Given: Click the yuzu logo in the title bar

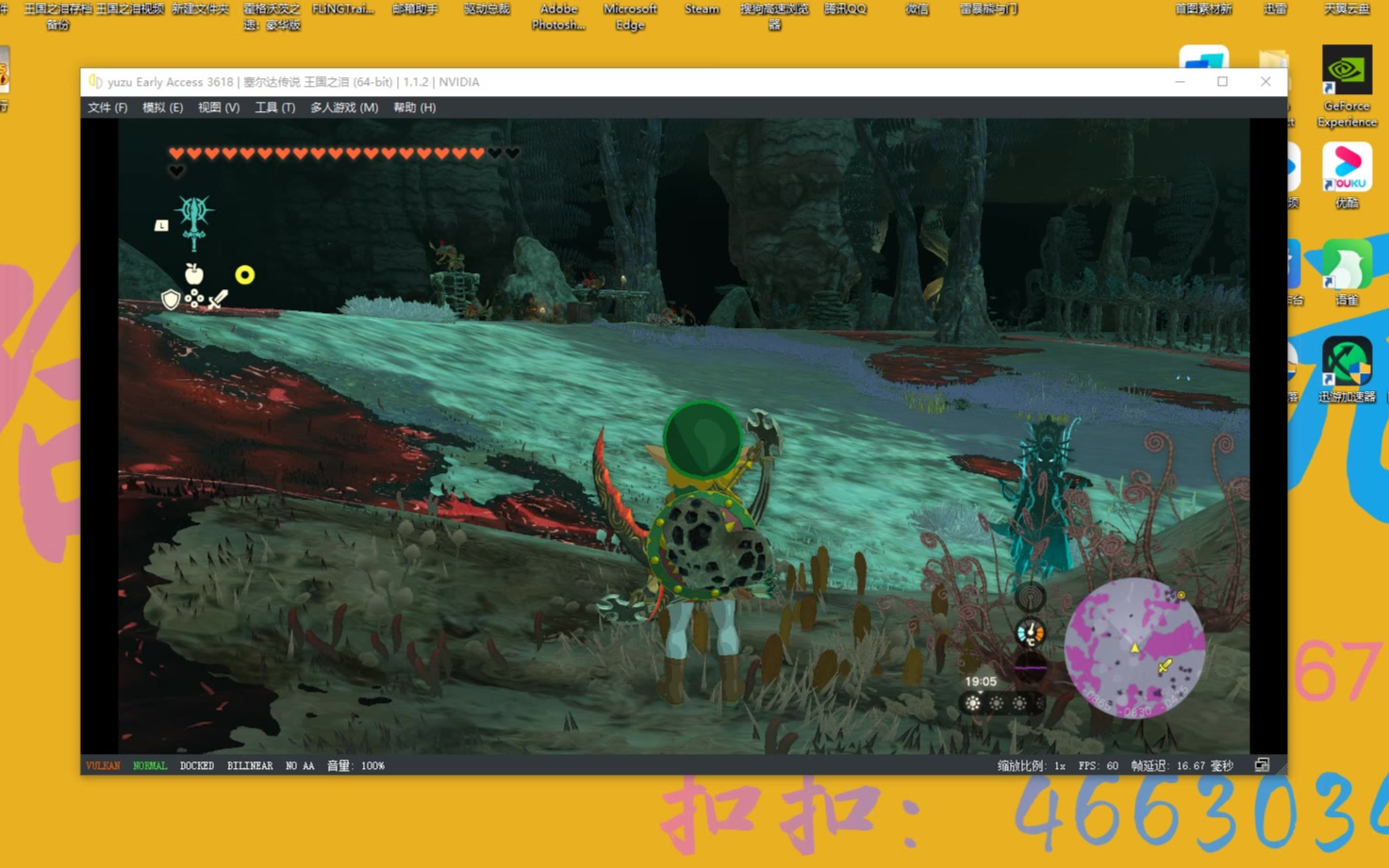Looking at the screenshot, I should [95, 82].
